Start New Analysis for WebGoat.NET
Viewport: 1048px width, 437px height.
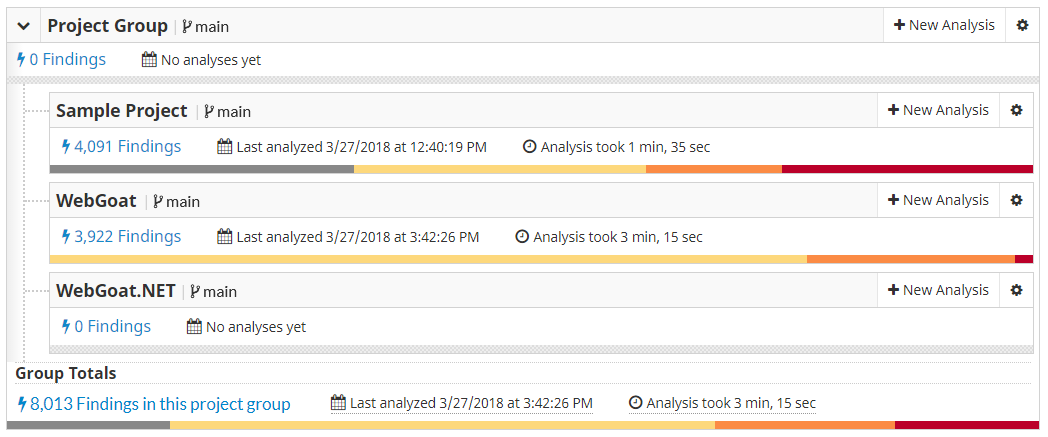(x=938, y=290)
